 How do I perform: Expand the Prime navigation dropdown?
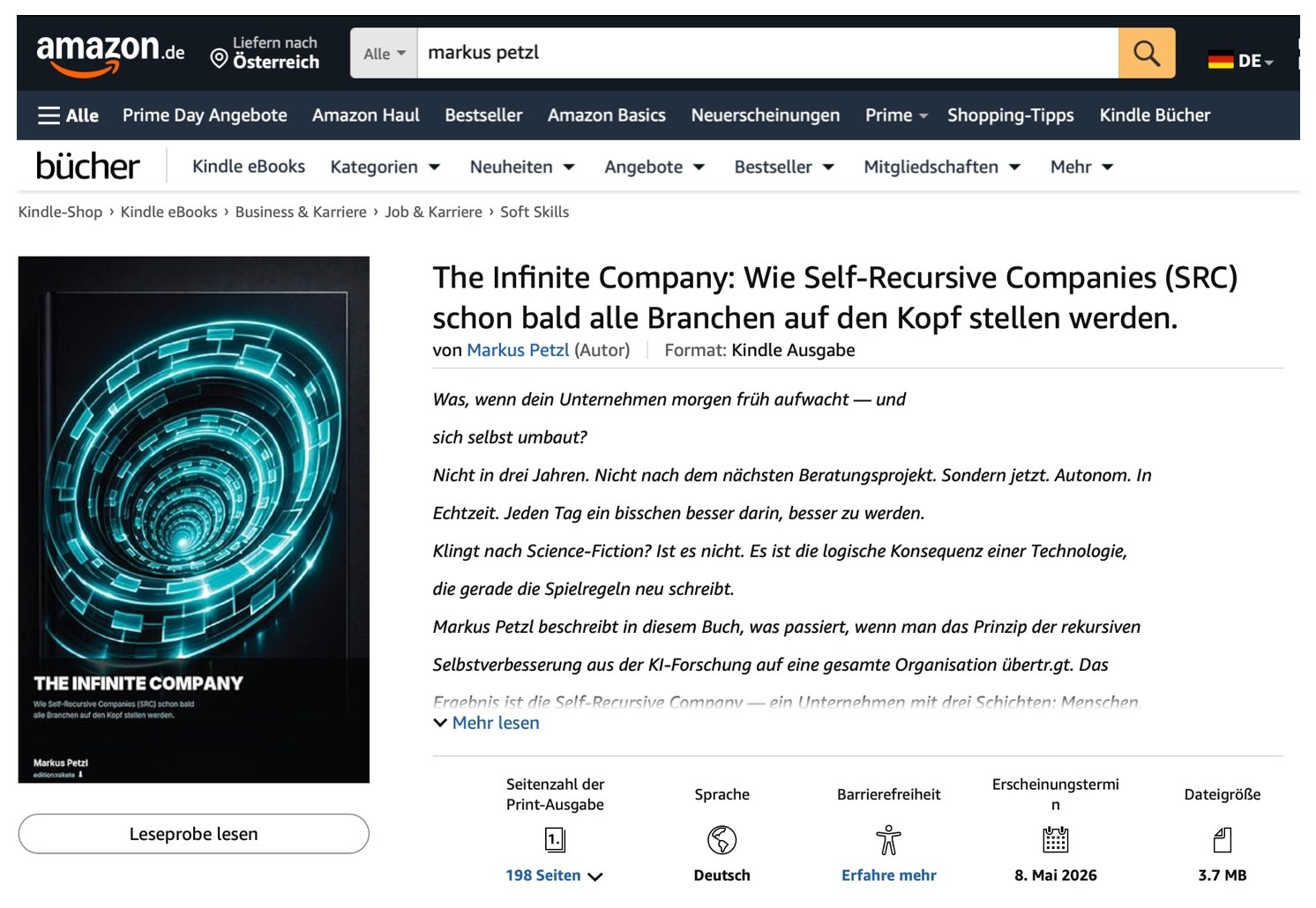(895, 115)
